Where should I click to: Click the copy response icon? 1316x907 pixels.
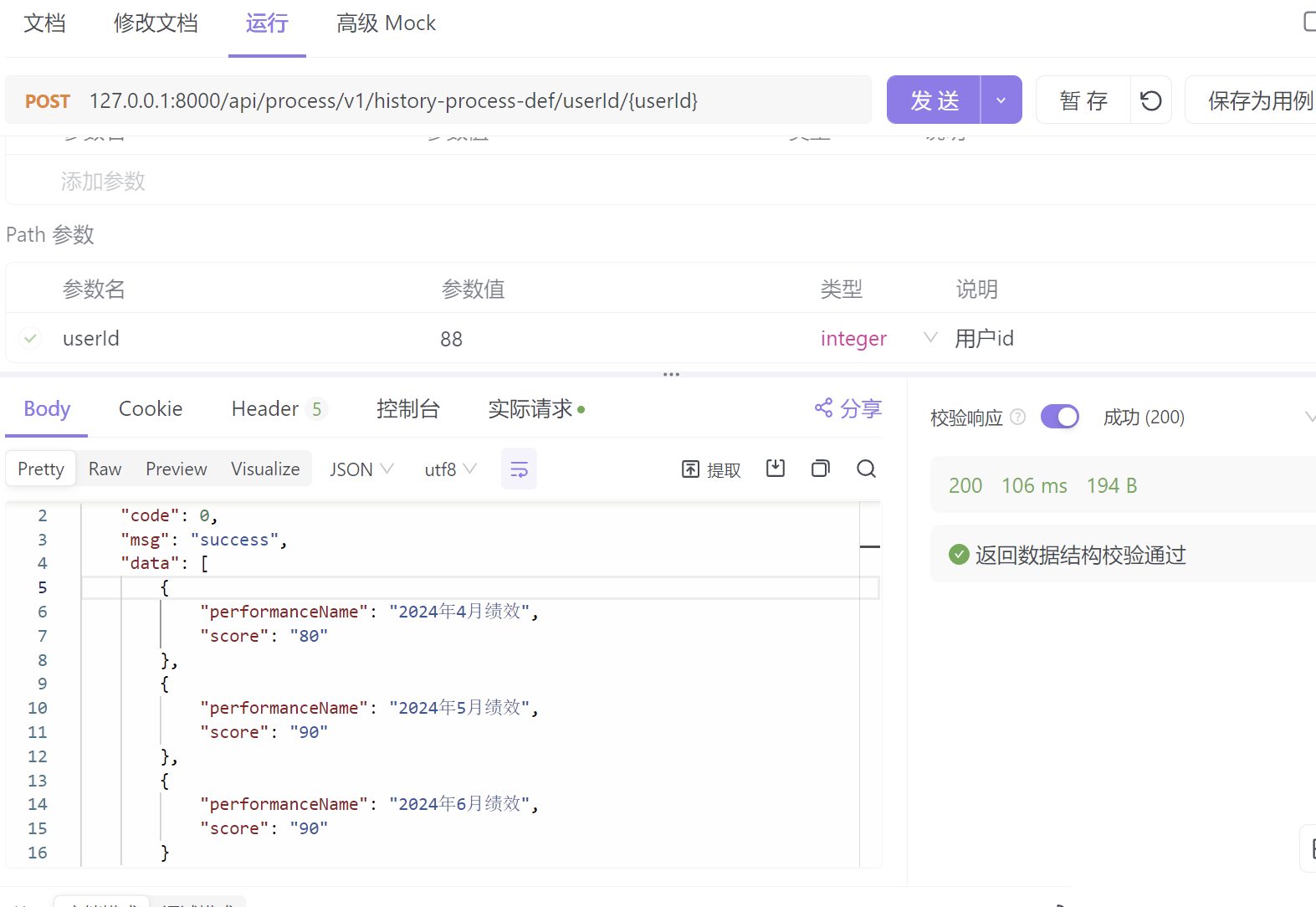click(x=821, y=469)
